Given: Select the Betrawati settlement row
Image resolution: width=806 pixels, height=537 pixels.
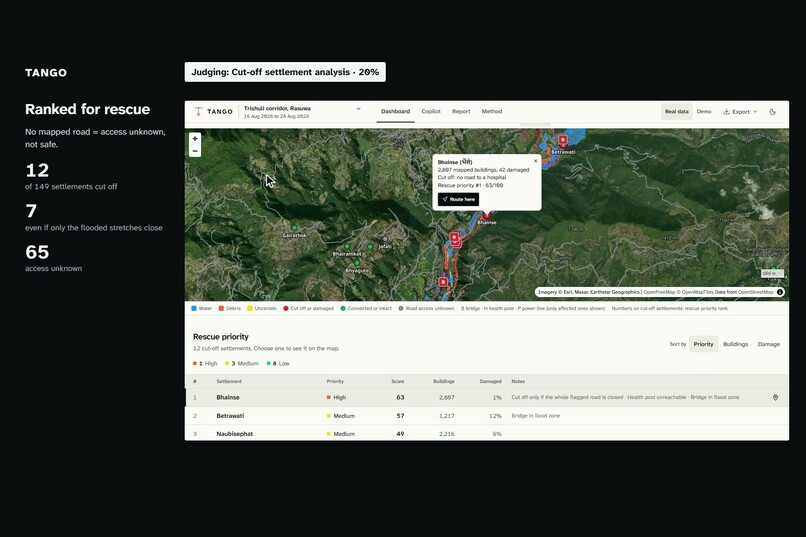Looking at the screenshot, I should tap(487, 416).
